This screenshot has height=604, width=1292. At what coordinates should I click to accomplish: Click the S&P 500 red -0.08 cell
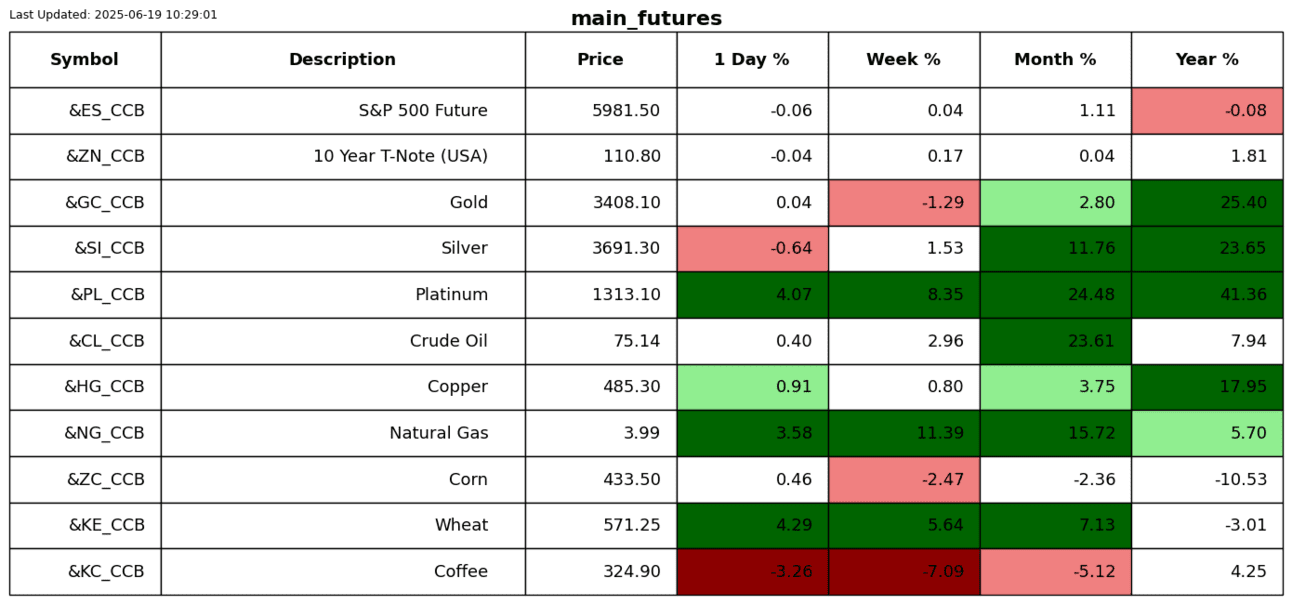click(1207, 111)
